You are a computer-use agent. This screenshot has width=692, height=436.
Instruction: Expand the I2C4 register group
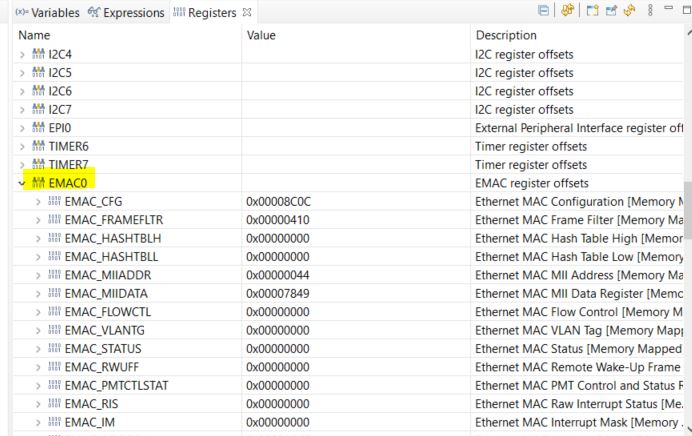pyautogui.click(x=22, y=54)
